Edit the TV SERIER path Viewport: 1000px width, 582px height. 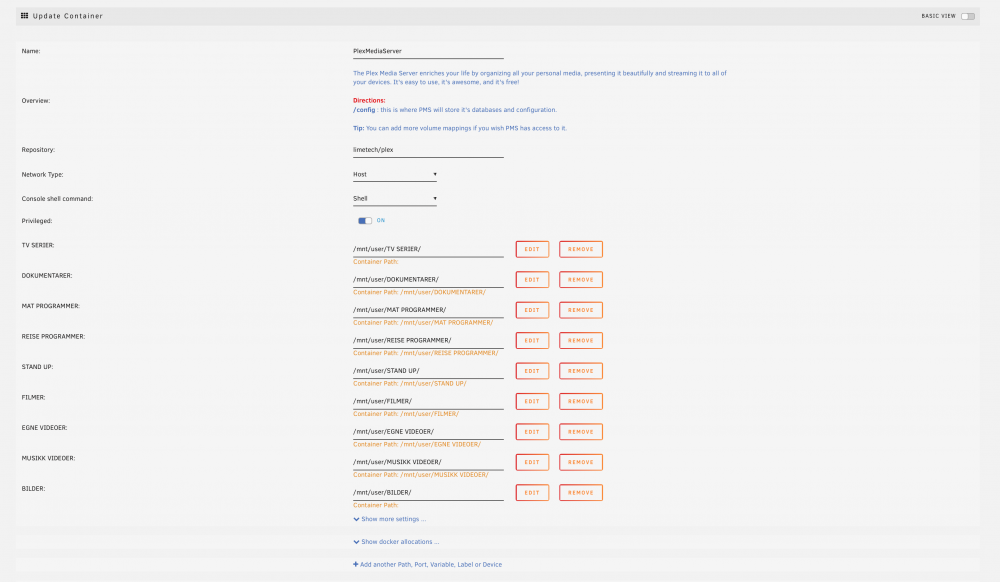532,249
